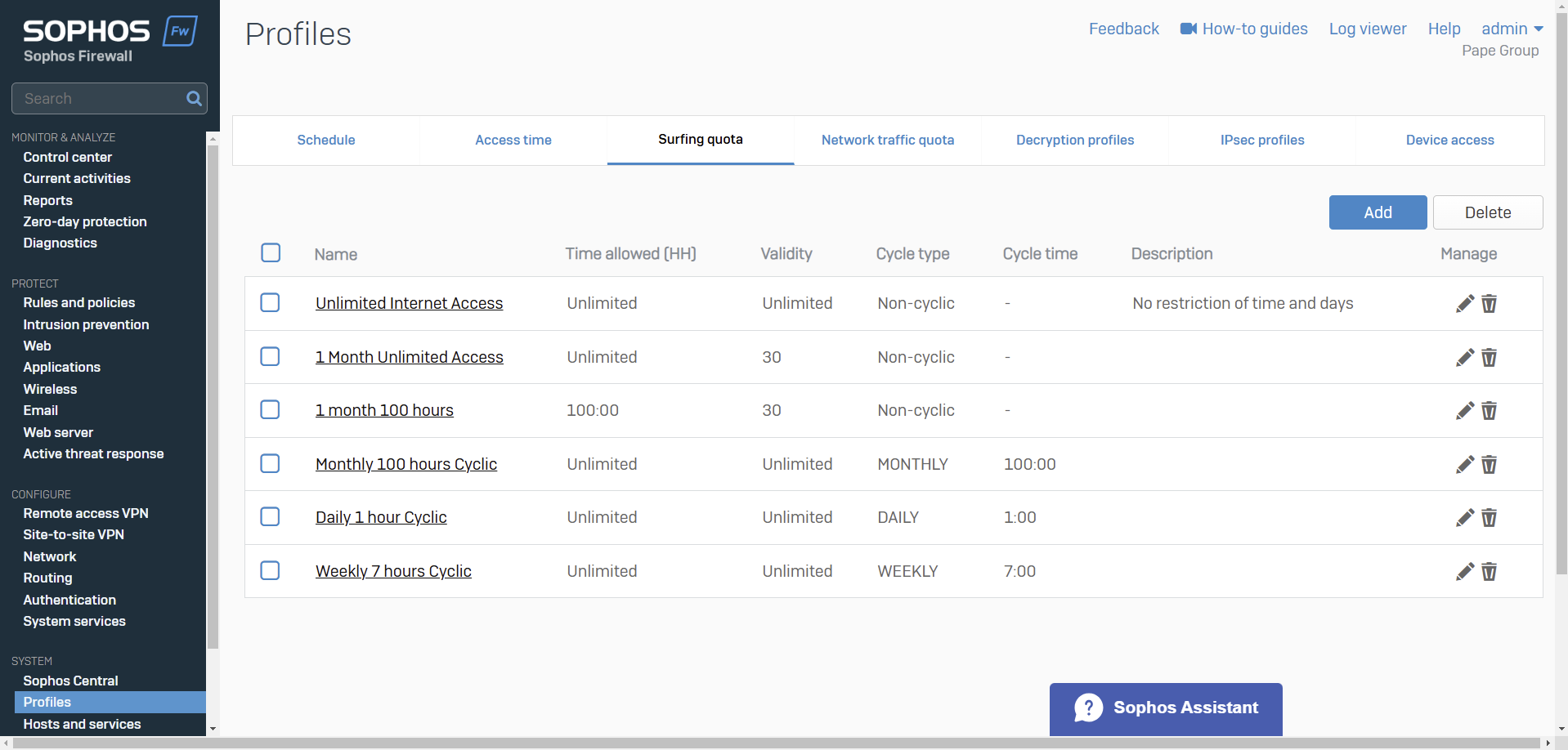Edit the Unlimited Internet Access quota
1568x750 pixels.
[x=1465, y=304]
